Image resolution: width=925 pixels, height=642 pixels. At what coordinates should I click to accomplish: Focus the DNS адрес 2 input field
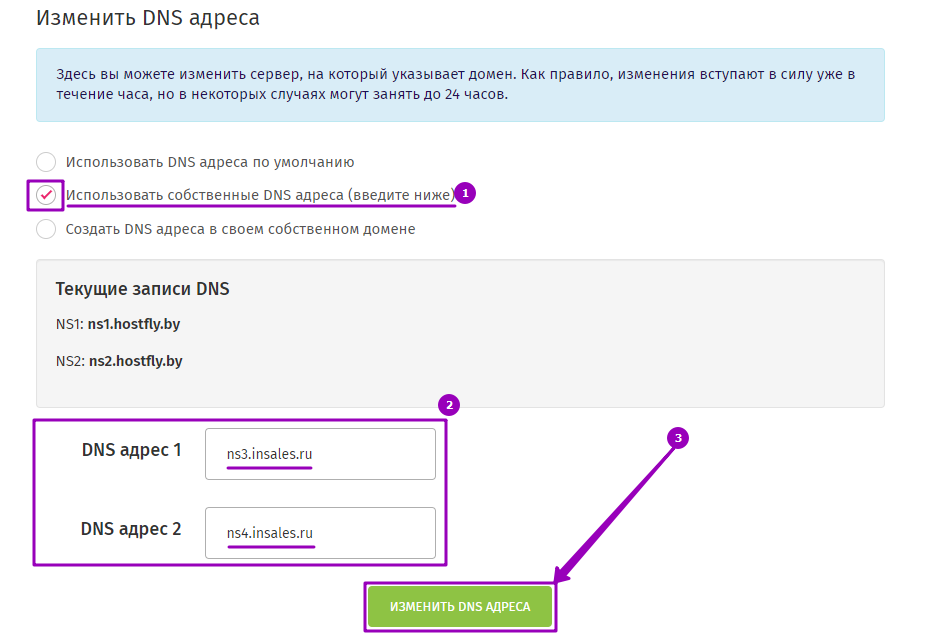pyautogui.click(x=320, y=533)
